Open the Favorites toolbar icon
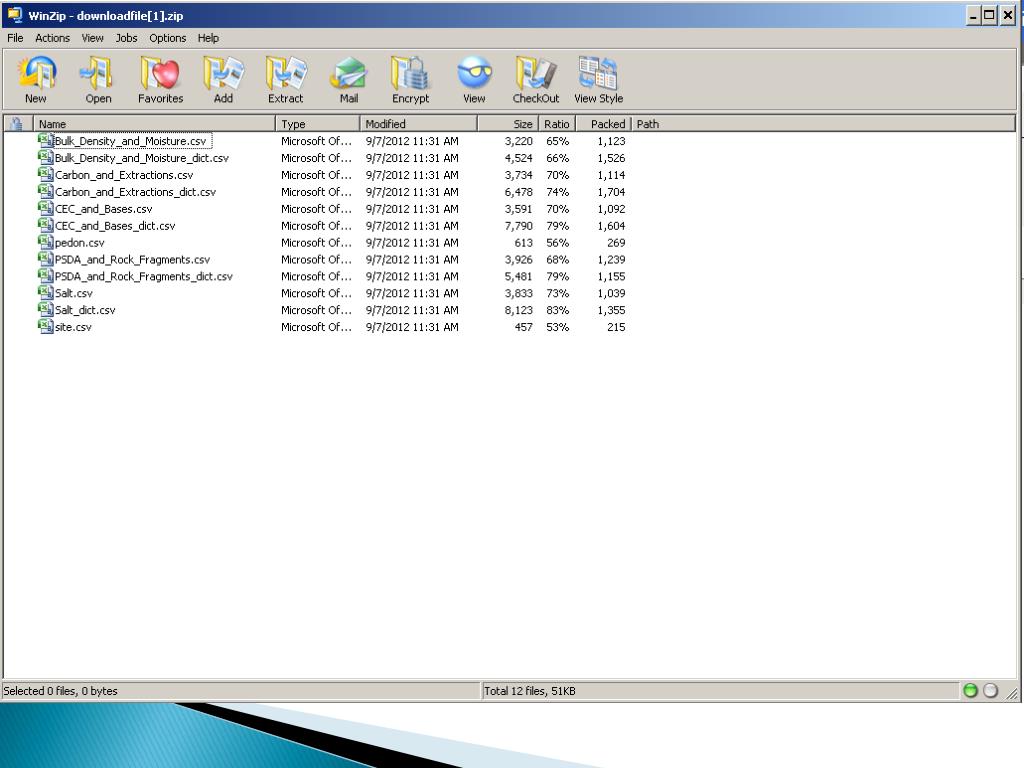1024x768 pixels. point(161,73)
